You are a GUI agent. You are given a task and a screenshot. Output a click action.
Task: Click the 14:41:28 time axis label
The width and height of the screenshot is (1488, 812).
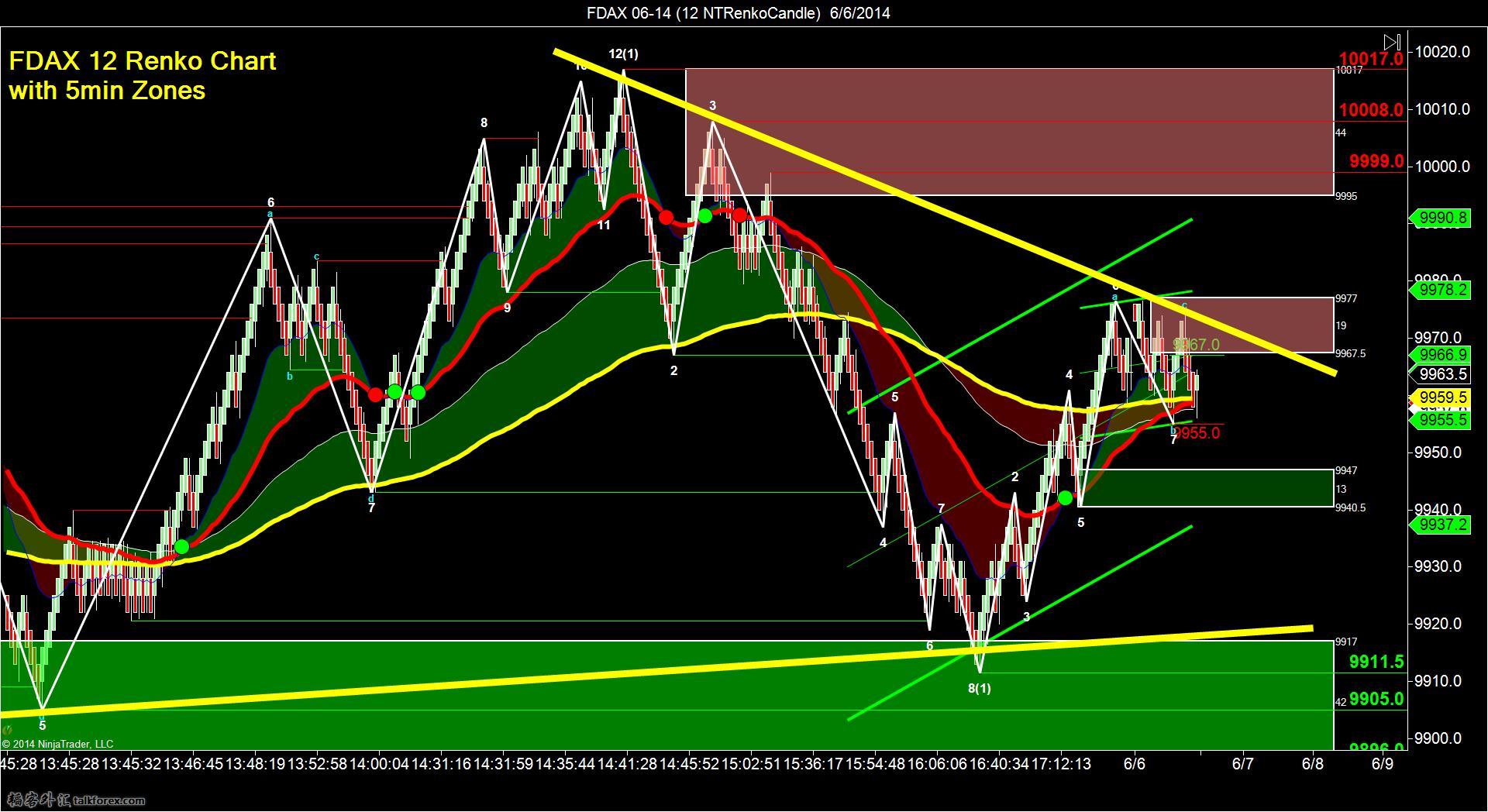(627, 764)
